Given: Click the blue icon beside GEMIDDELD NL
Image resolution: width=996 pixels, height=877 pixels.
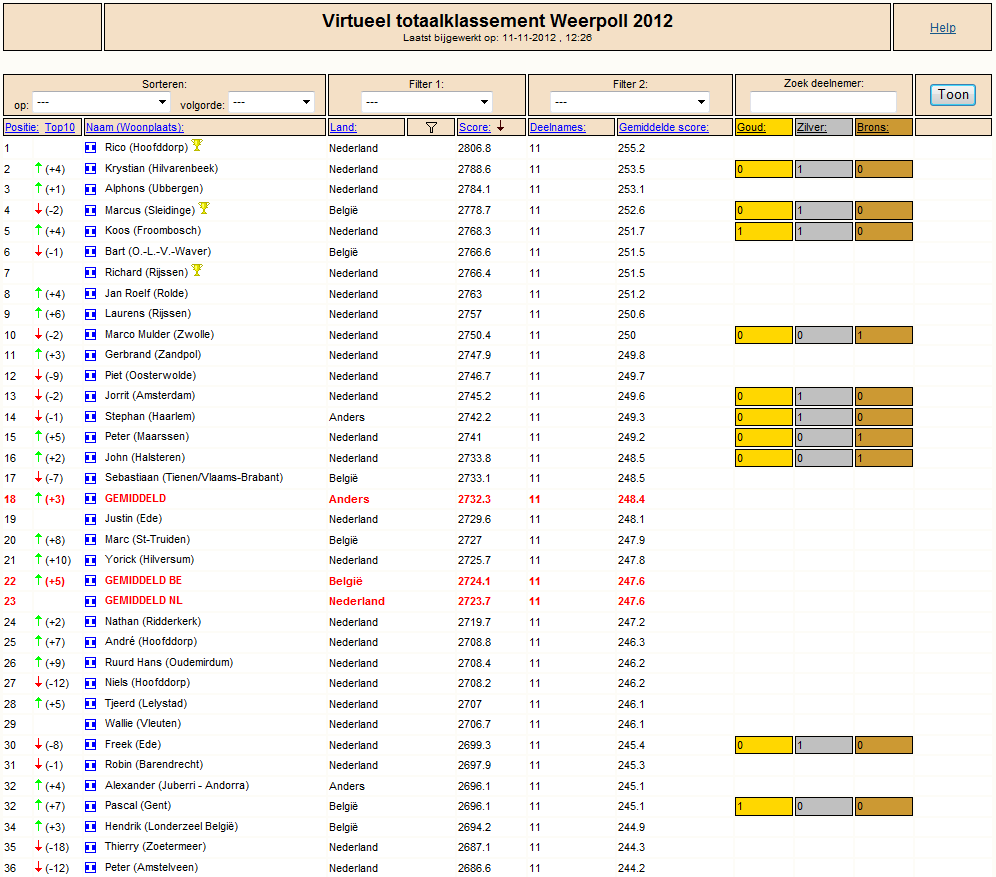Looking at the screenshot, I should [x=91, y=601].
